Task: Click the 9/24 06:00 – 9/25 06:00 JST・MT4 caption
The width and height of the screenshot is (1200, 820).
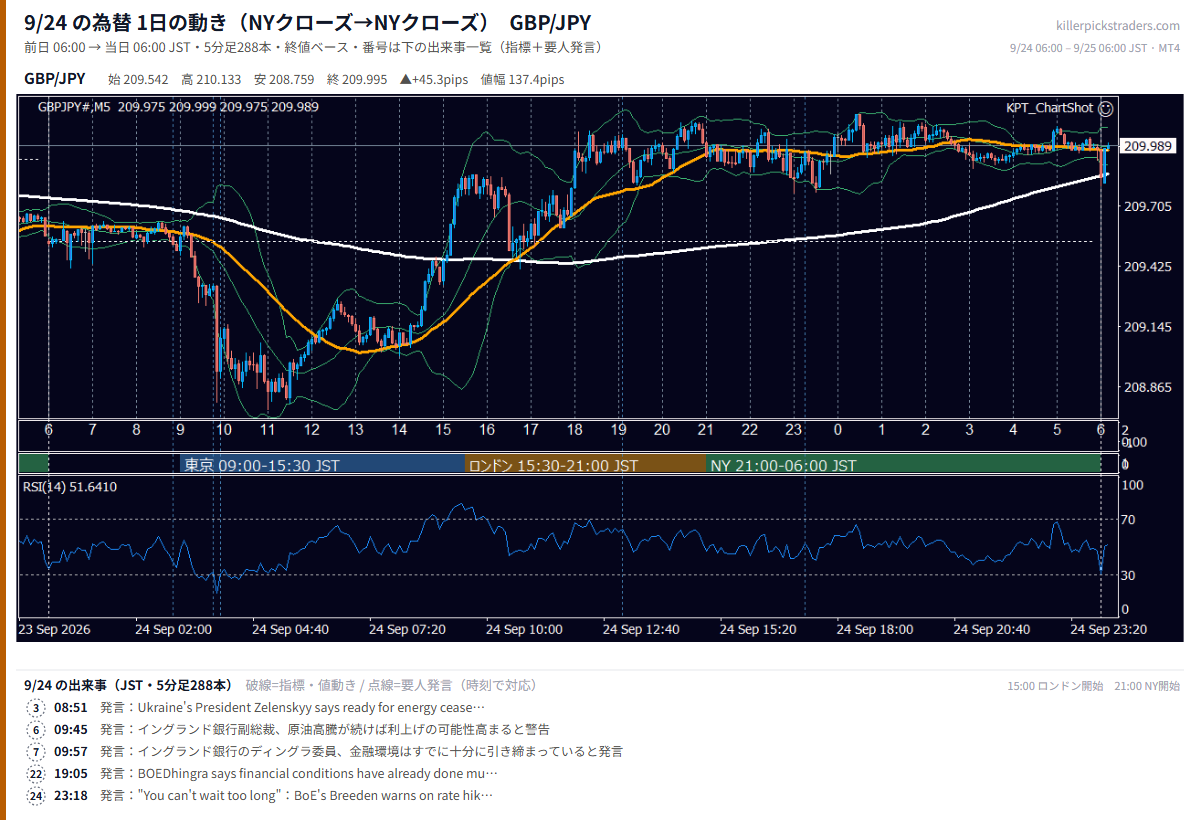Action: tap(1095, 48)
